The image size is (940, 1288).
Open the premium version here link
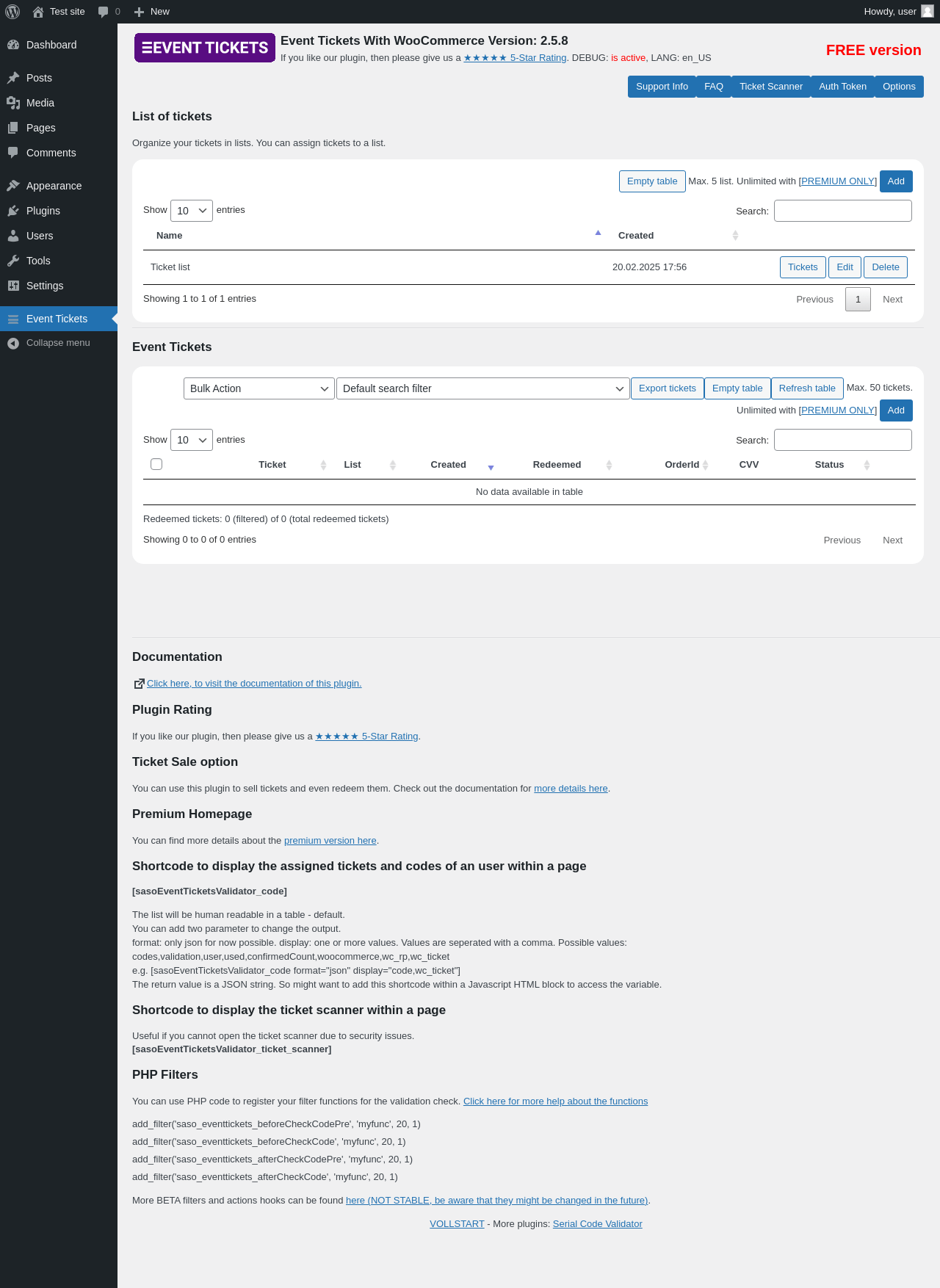coord(330,841)
